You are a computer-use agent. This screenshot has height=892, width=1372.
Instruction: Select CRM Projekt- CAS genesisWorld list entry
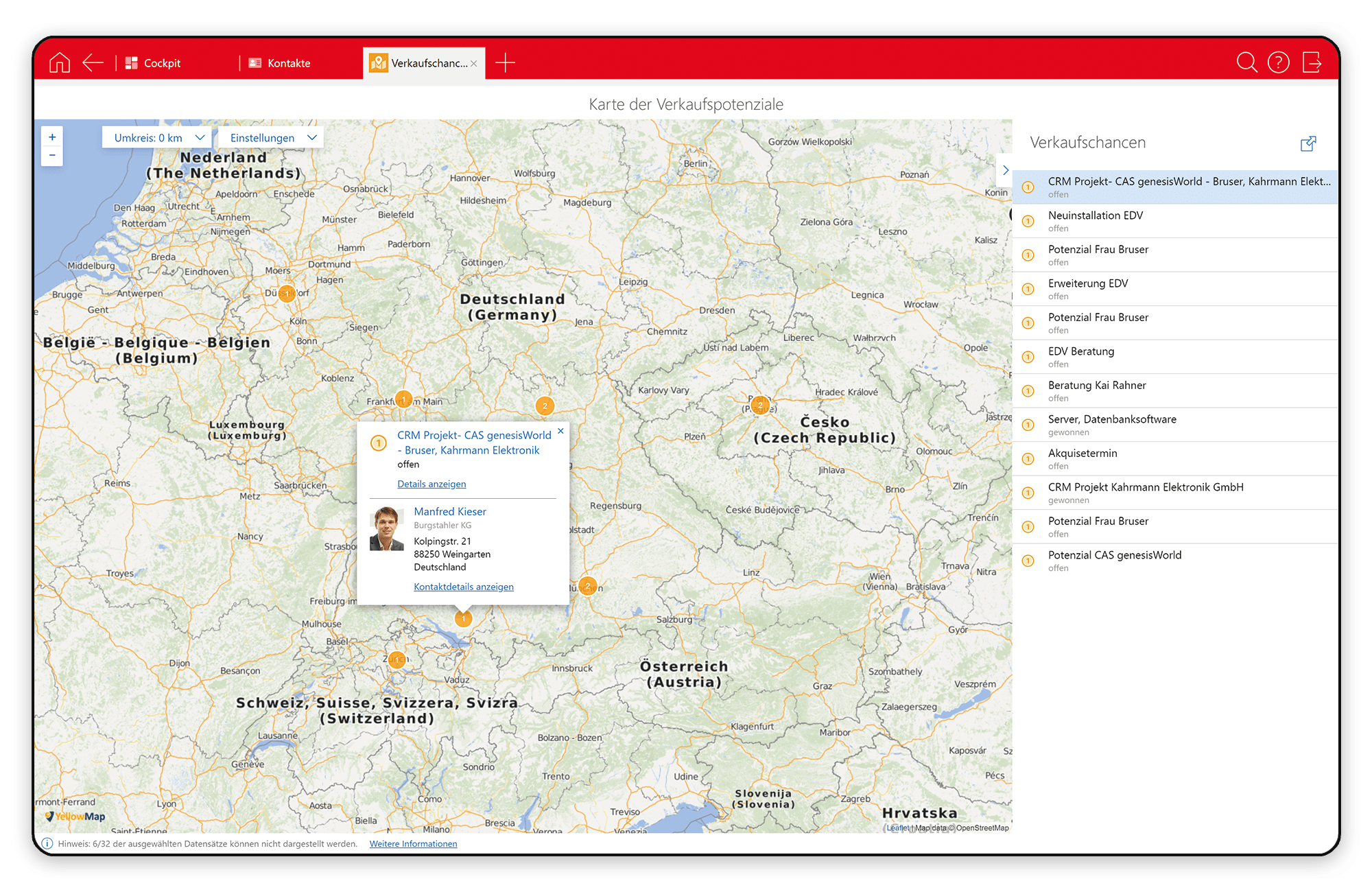pyautogui.click(x=1175, y=187)
